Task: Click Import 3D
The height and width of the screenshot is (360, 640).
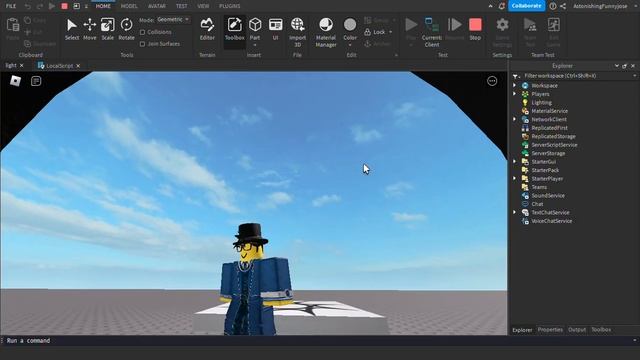Action: coord(298,32)
